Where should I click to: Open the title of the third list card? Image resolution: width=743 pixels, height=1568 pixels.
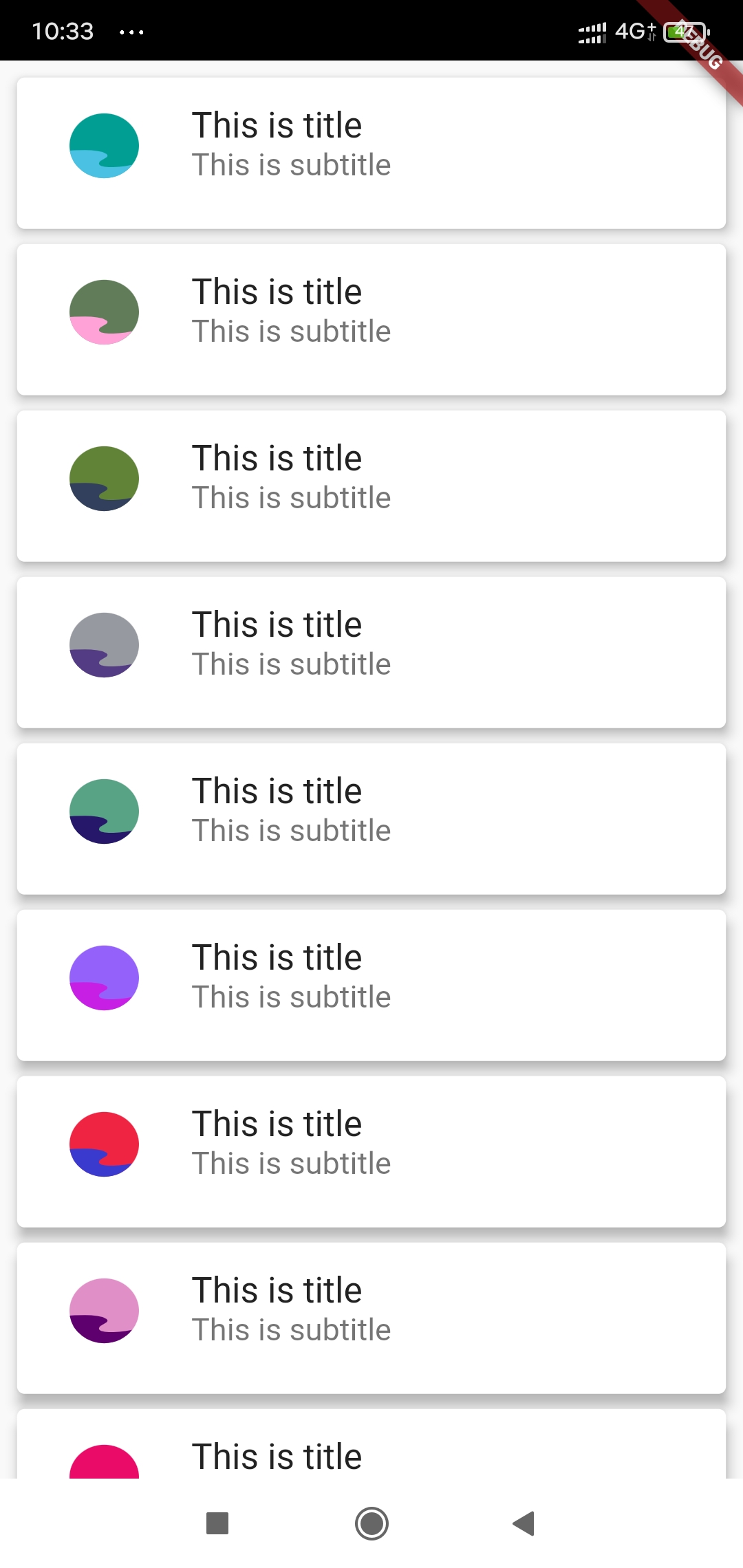coord(277,458)
